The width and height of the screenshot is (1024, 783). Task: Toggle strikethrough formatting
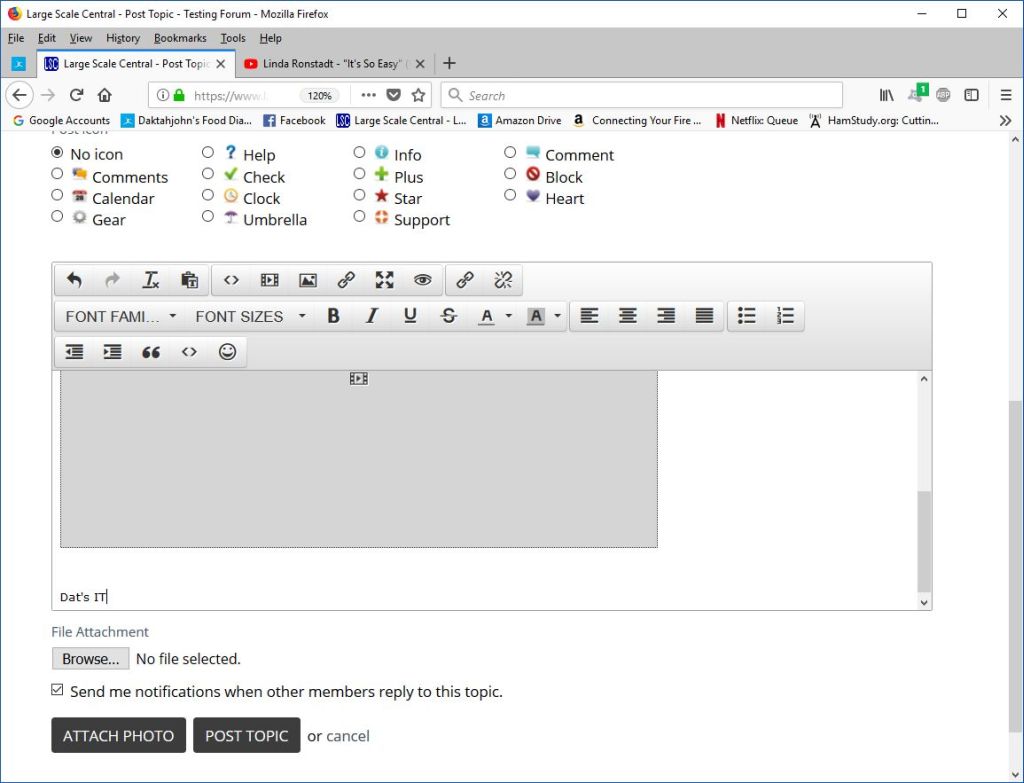click(449, 316)
